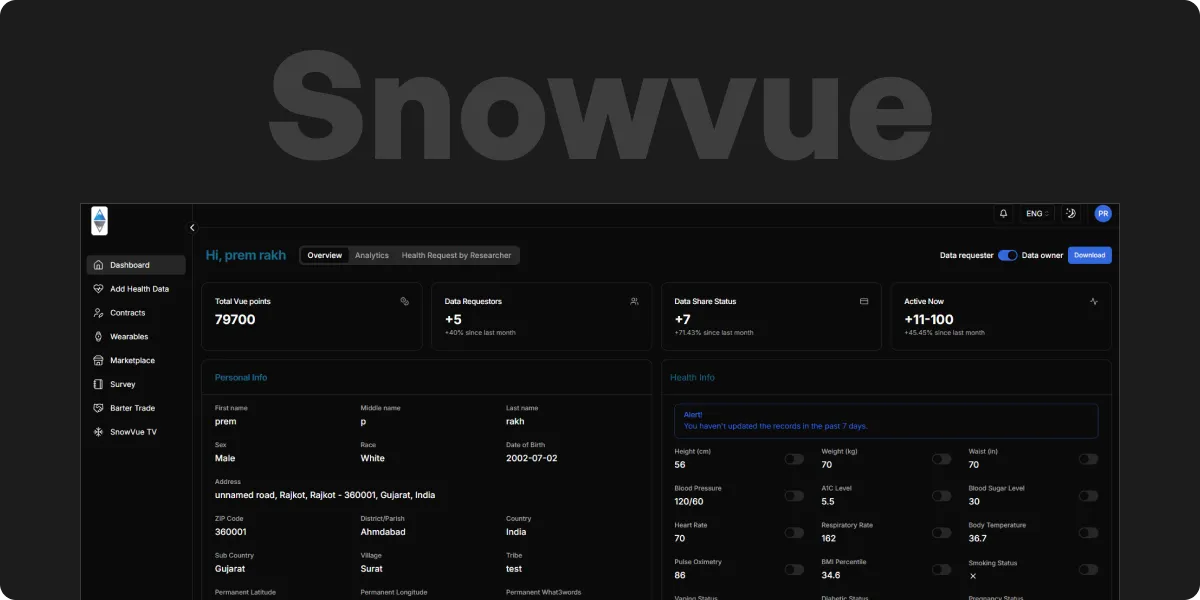The image size is (1200, 600).
Task: Click the '+40% since last month' text
Action: tap(480, 333)
